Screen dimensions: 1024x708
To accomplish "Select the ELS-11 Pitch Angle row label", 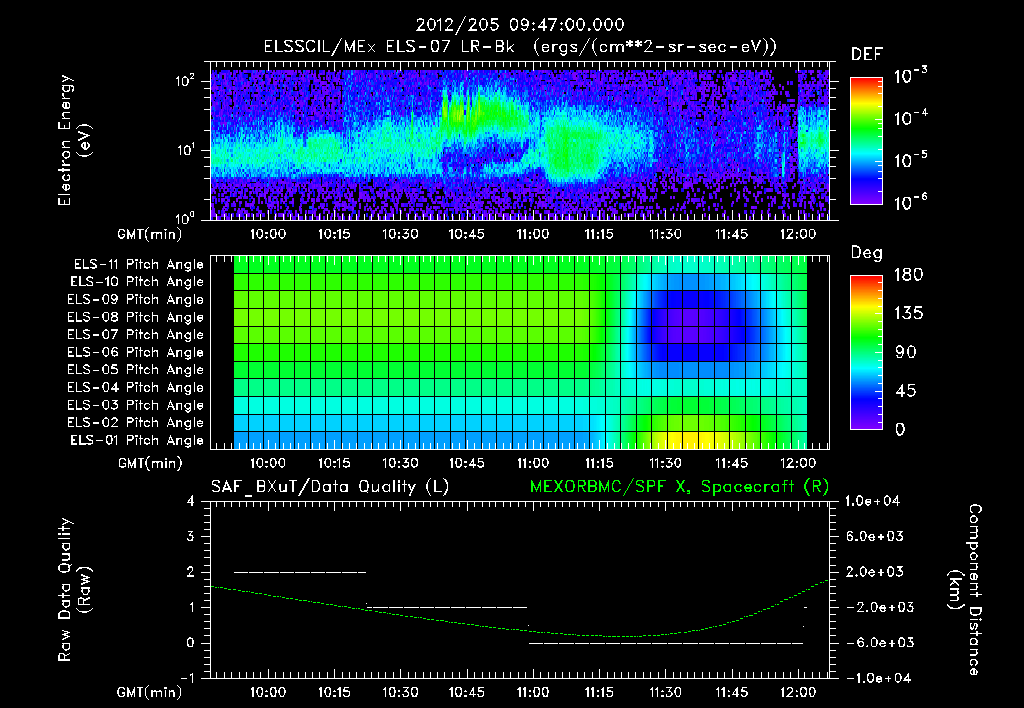I will click(x=138, y=265).
